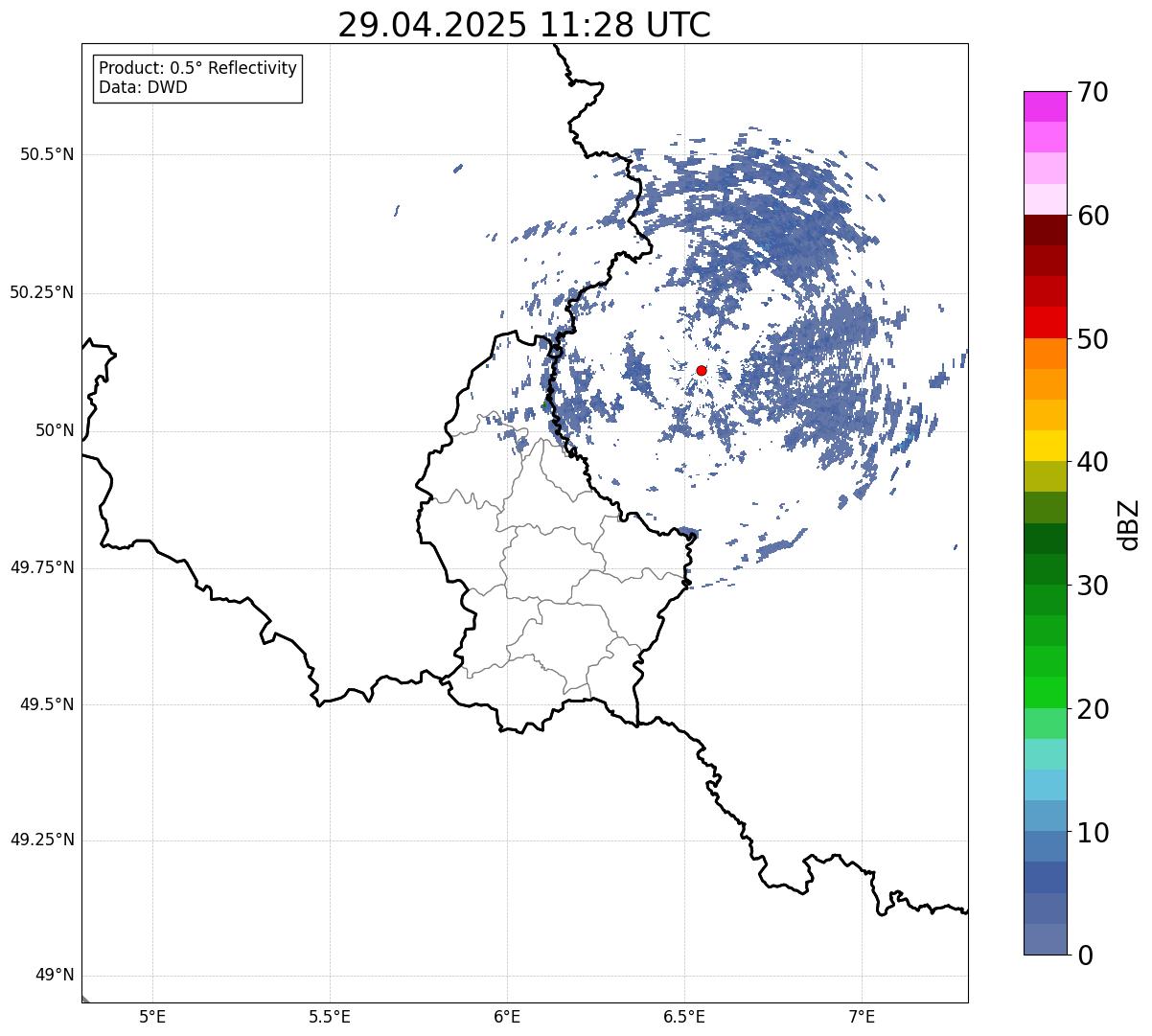Click the red radar site marker

[x=702, y=370]
